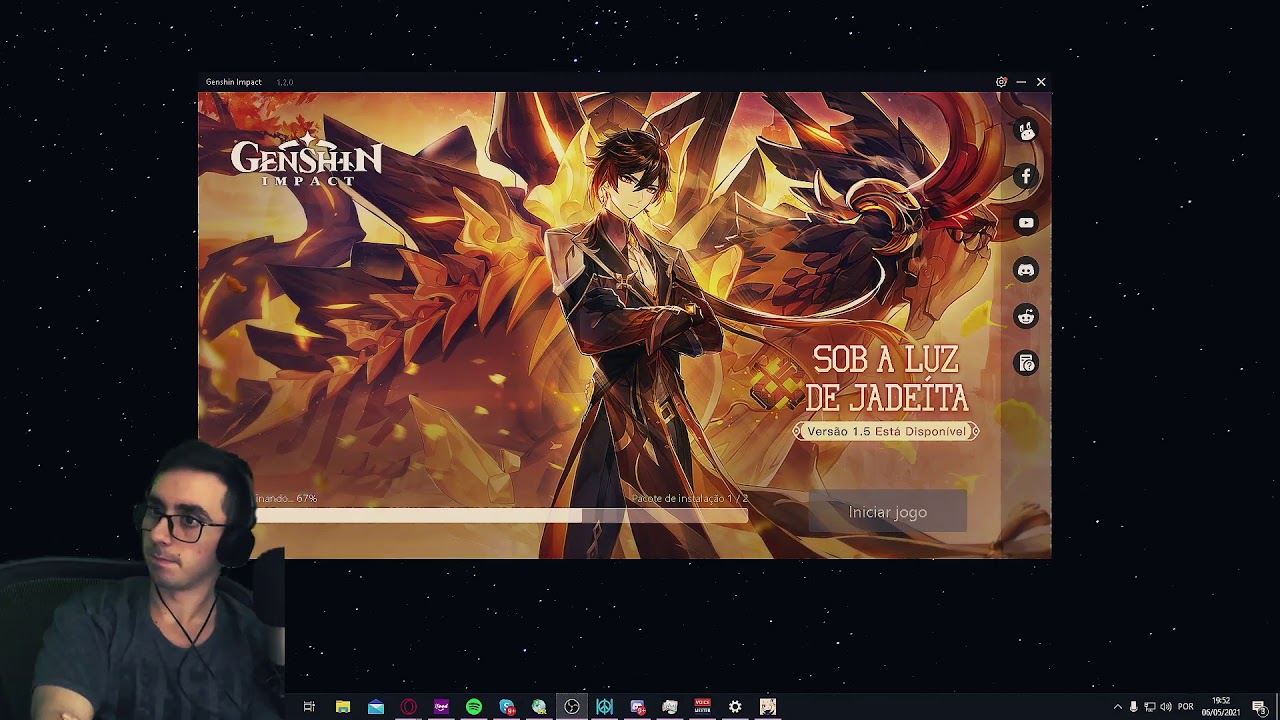The height and width of the screenshot is (720, 1280).
Task: Open the microphone tray icon
Action: (1133, 707)
